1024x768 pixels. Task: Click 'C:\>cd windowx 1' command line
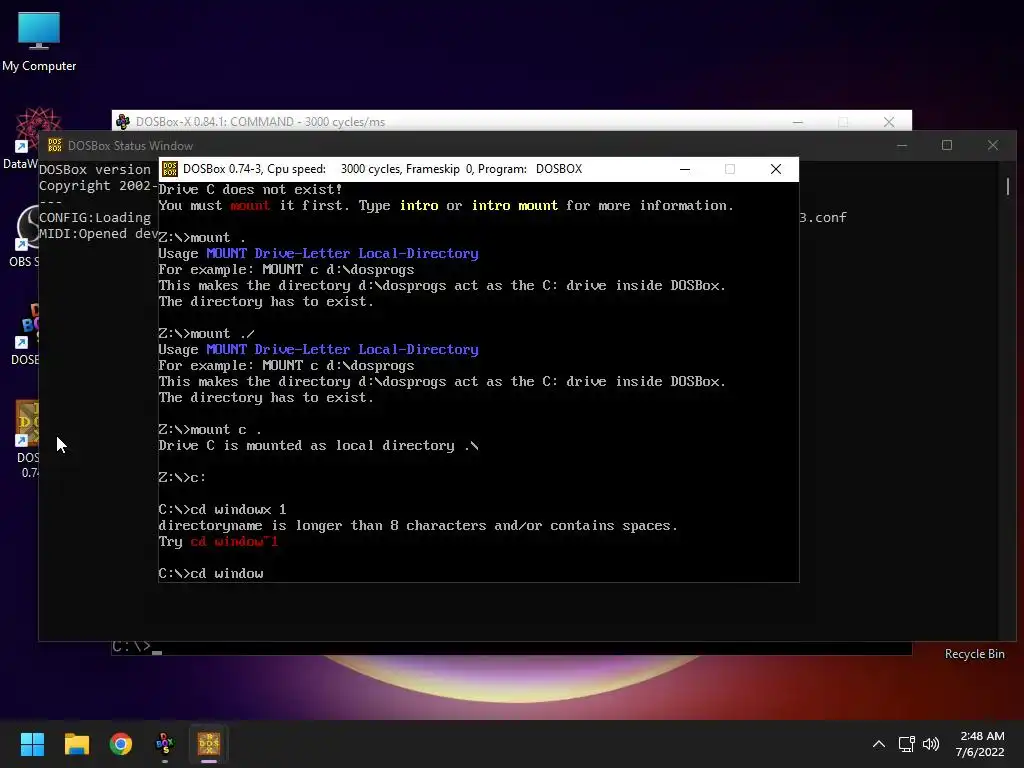[222, 509]
